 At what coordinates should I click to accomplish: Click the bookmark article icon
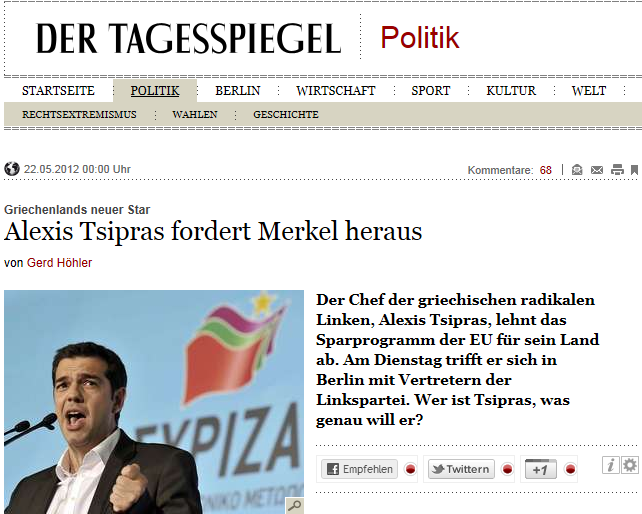[x=634, y=170]
